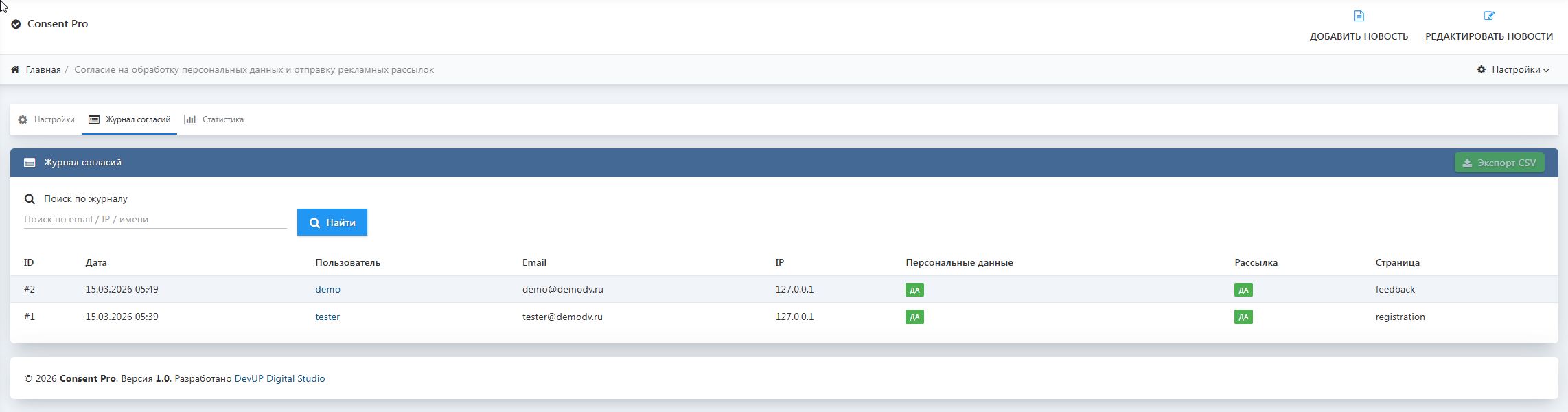Screen dimensions: 1568x412
Task: Click the magnifier icon beside Поиск по журналу
Action: [30, 199]
